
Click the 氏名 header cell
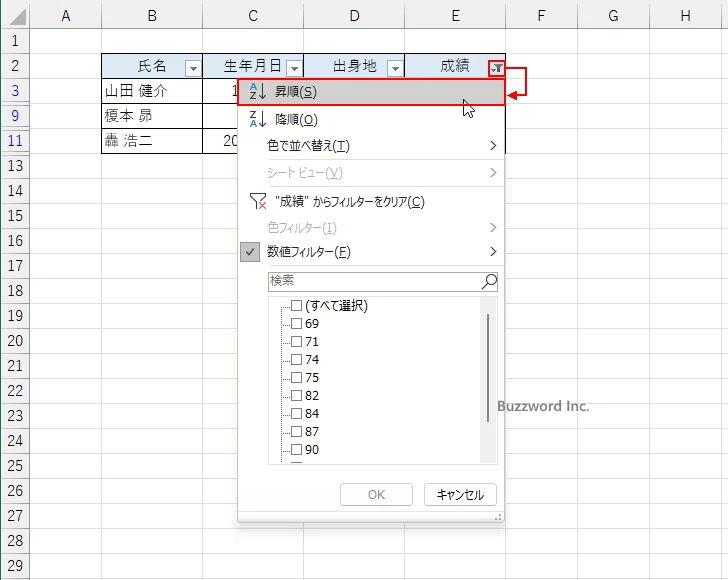click(x=152, y=66)
